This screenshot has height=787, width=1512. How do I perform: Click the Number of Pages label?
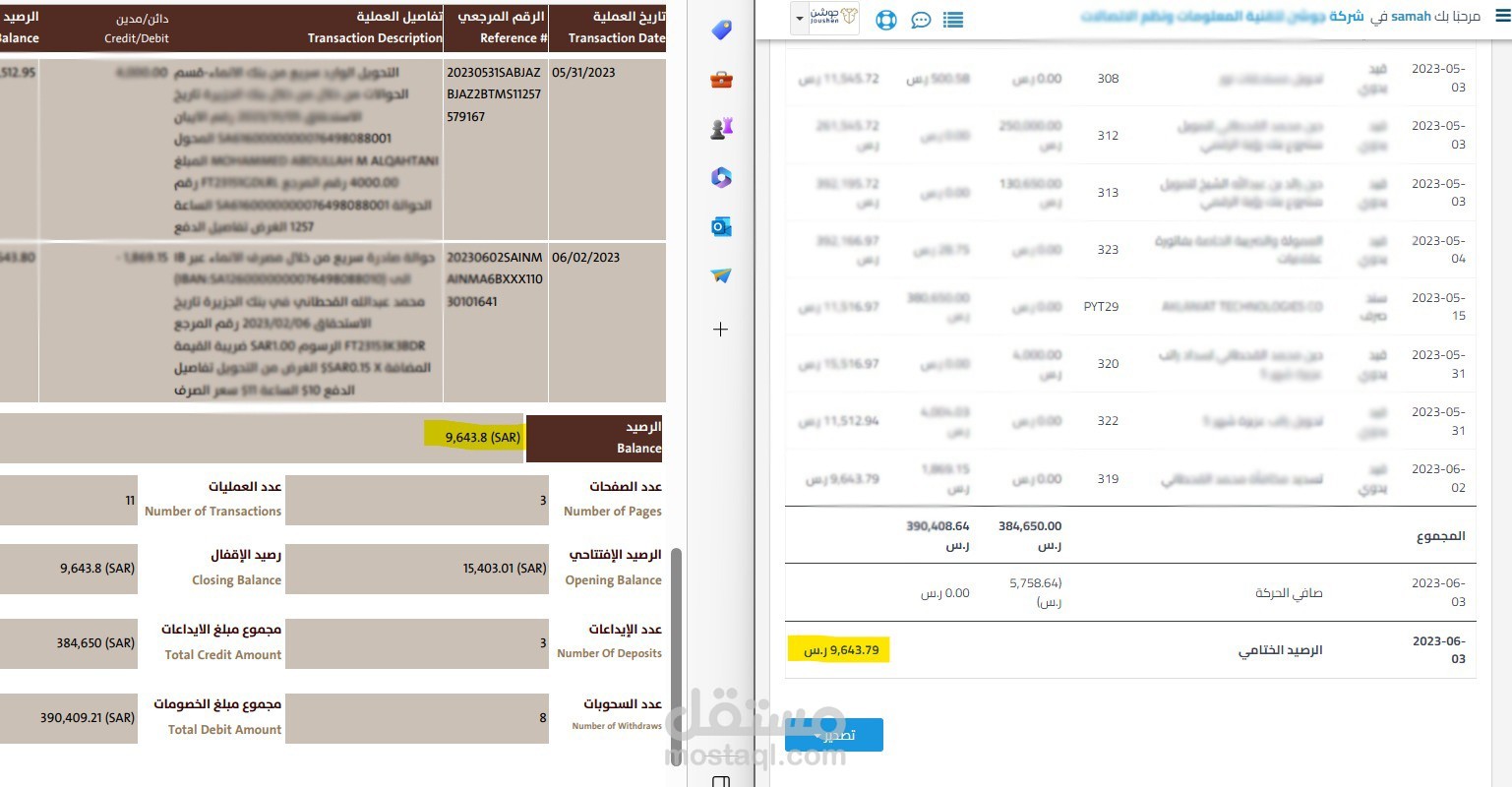[612, 512]
